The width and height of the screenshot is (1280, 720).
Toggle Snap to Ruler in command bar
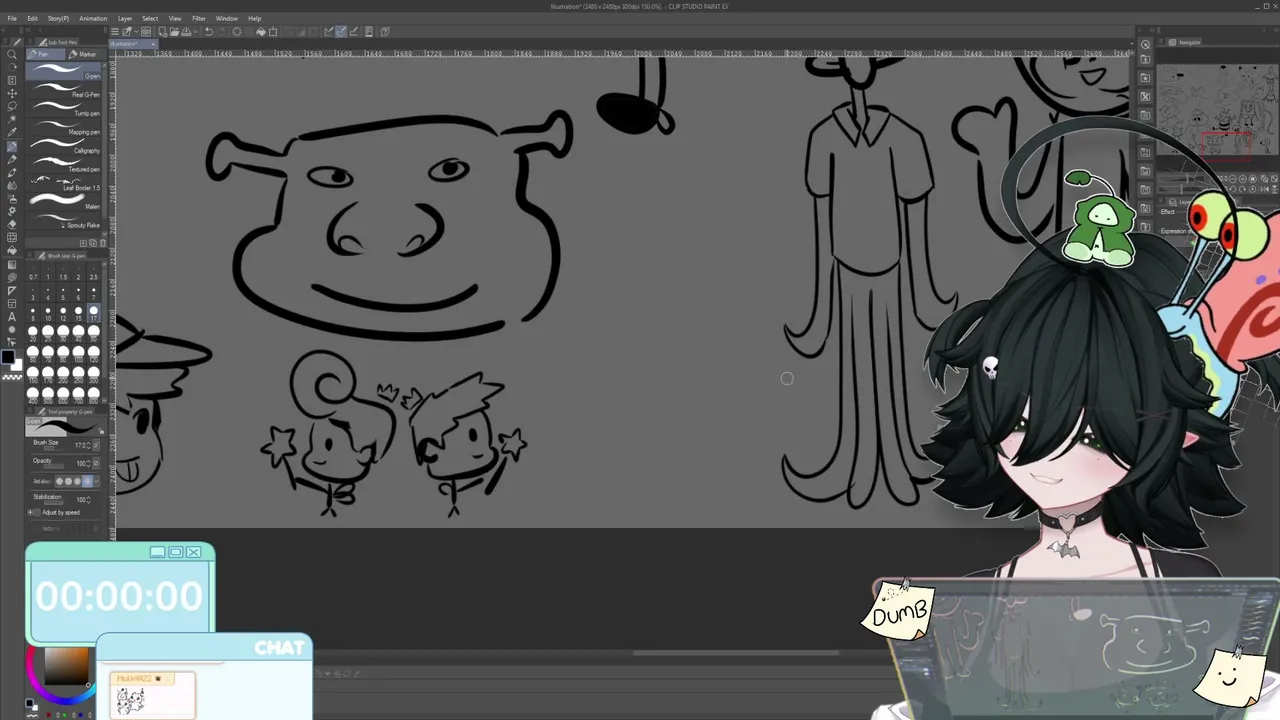(328, 32)
